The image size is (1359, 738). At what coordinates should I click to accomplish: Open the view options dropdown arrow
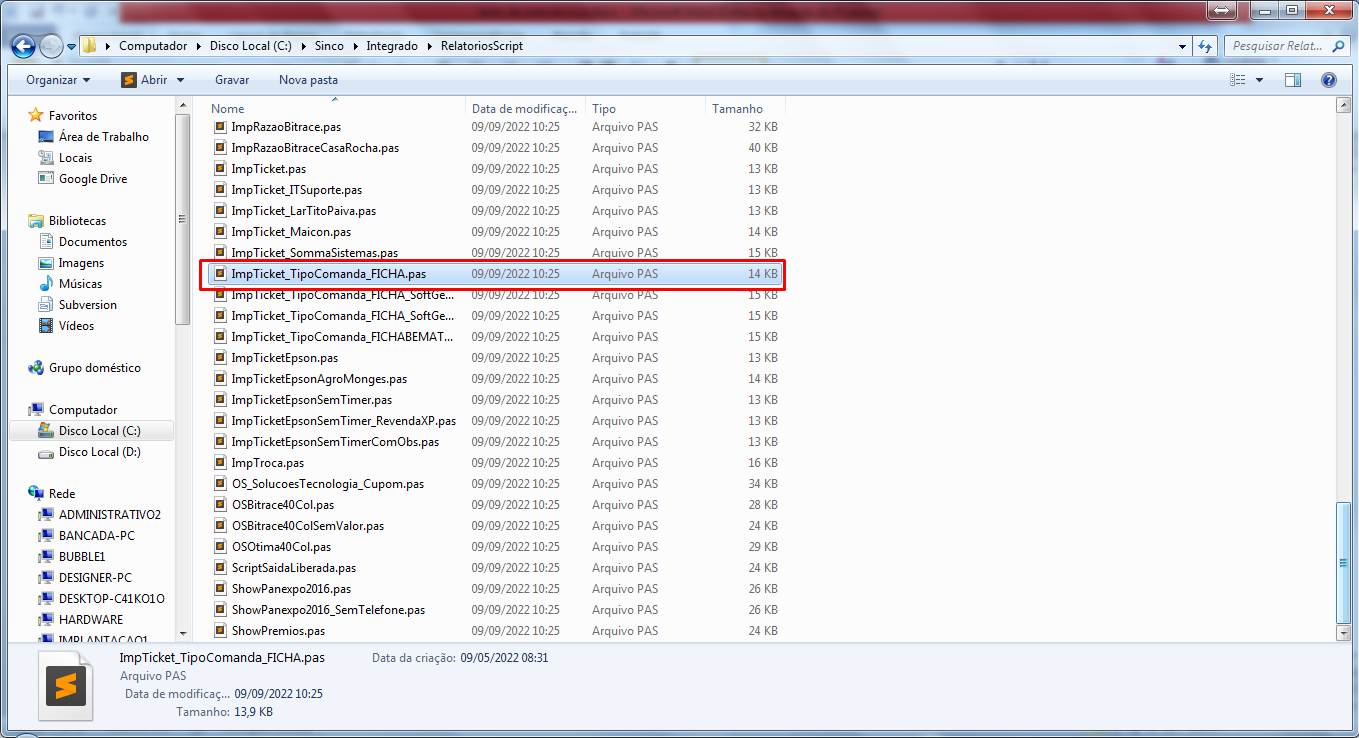click(1259, 80)
